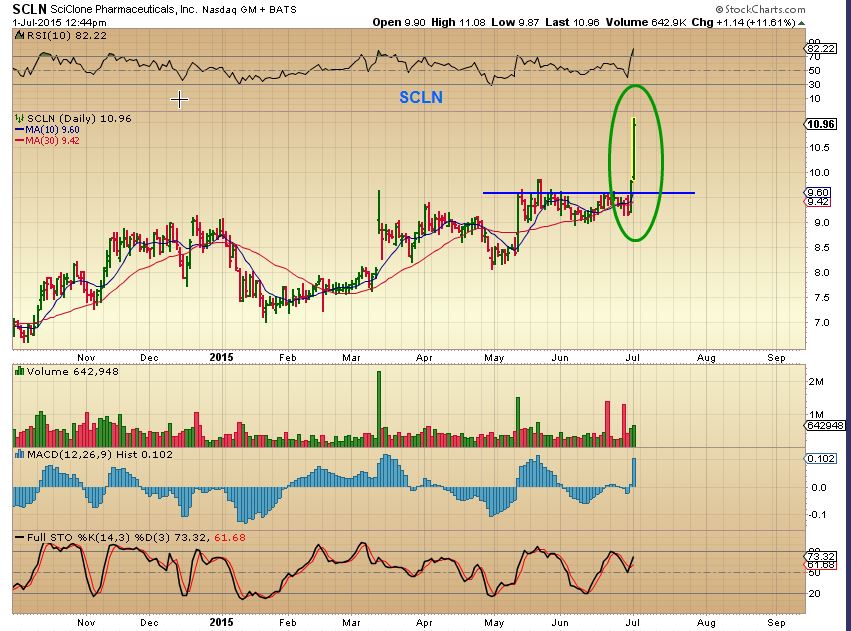Select the red MA(30) 9.42 legend entry

point(47,141)
